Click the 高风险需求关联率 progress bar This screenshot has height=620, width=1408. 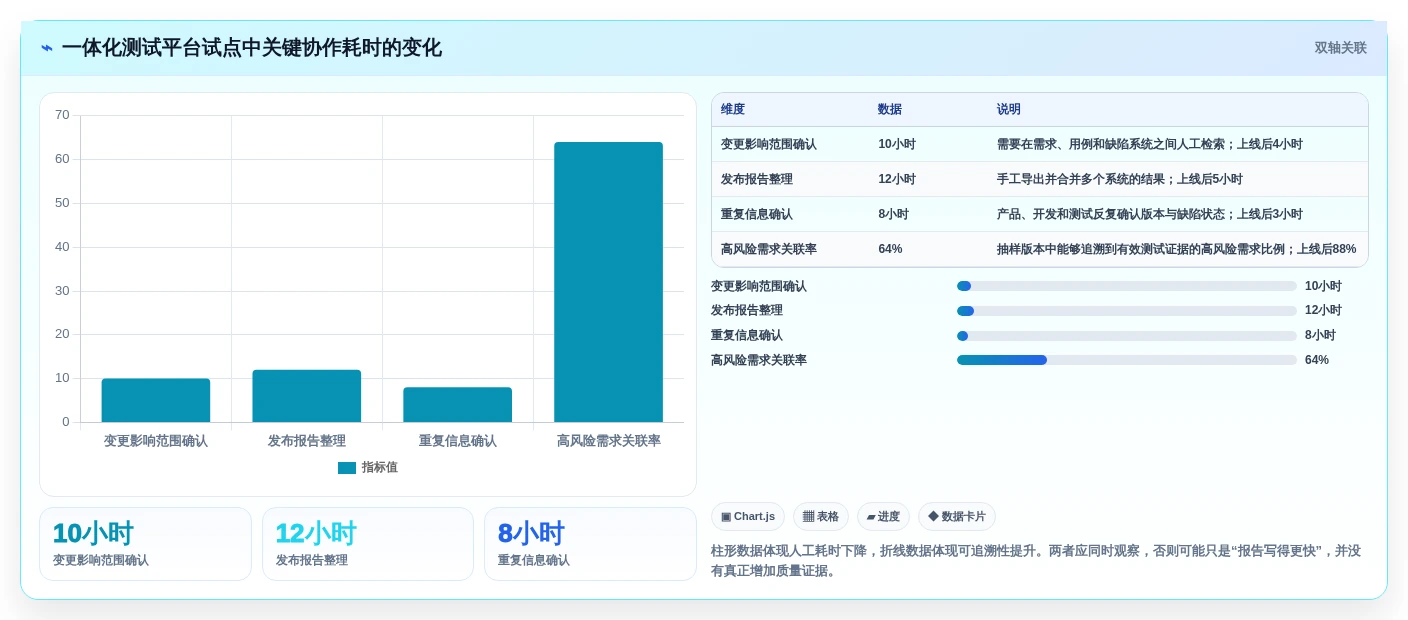click(1127, 360)
